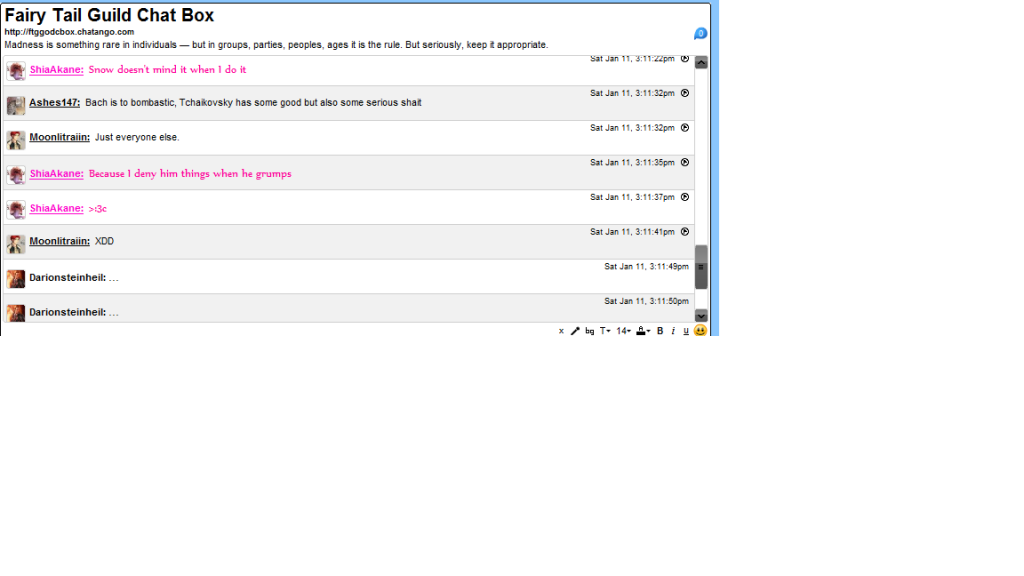Click the arrow icon next to 3:11:37pm timestamp
The height and width of the screenshot is (576, 1024).
pos(685,197)
